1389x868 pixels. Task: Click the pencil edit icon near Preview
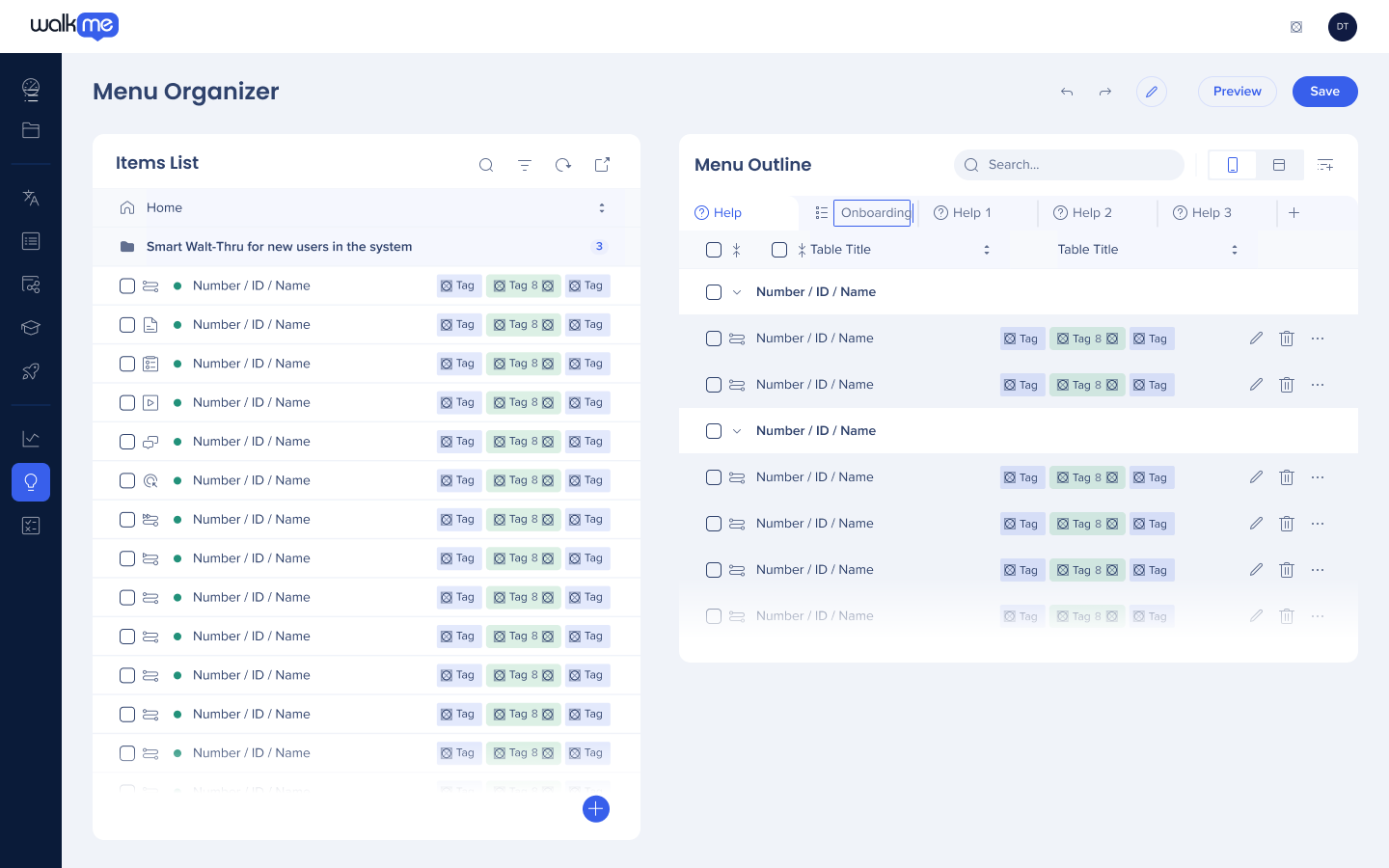(x=1152, y=92)
